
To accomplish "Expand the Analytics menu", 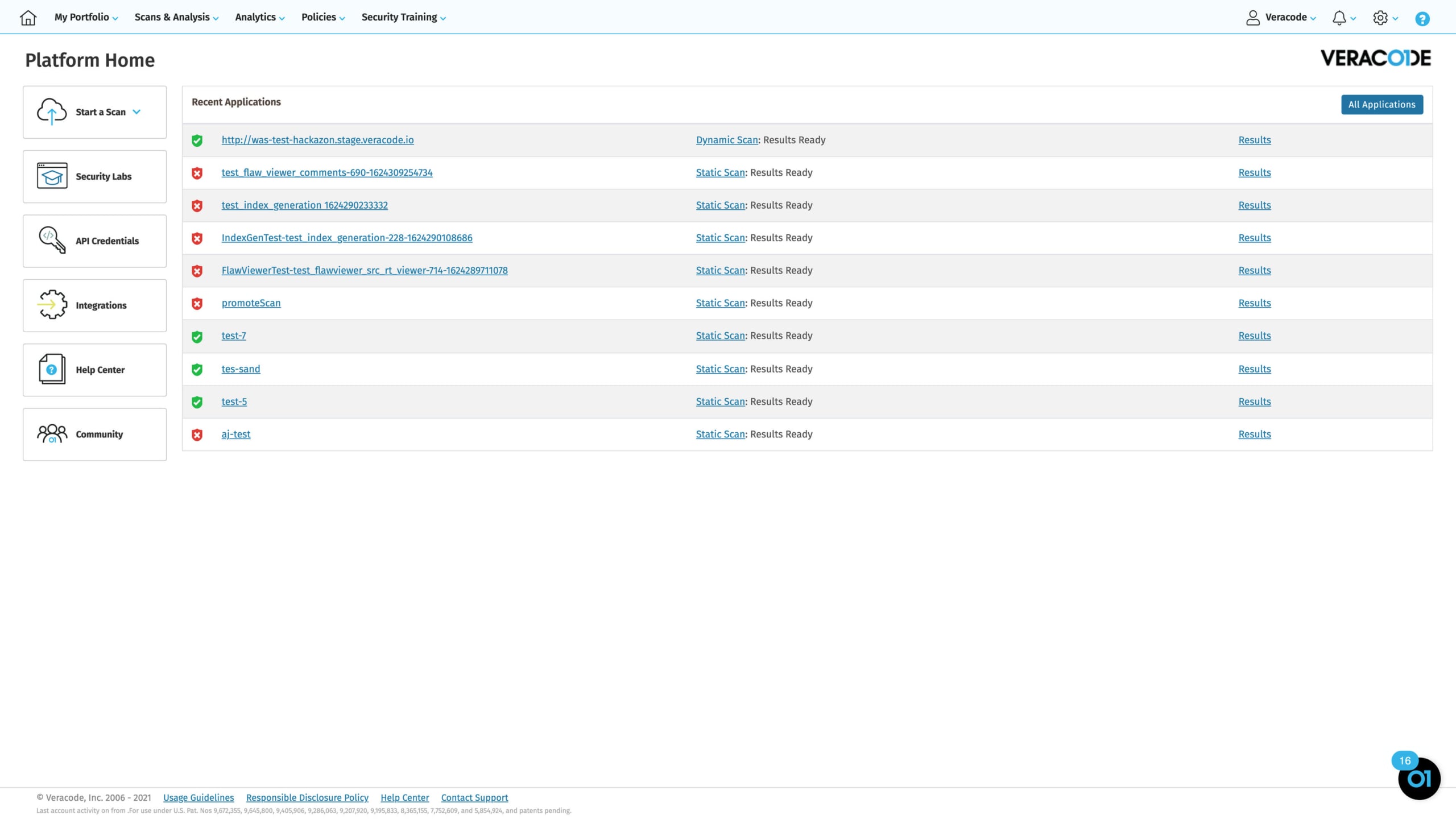I will click(x=260, y=17).
